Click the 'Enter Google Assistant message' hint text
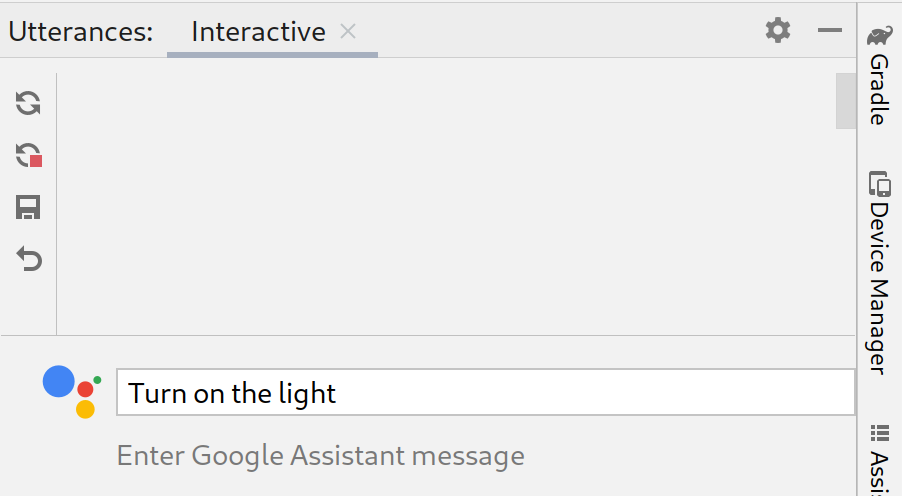This screenshot has height=496, width=902. tap(320, 456)
